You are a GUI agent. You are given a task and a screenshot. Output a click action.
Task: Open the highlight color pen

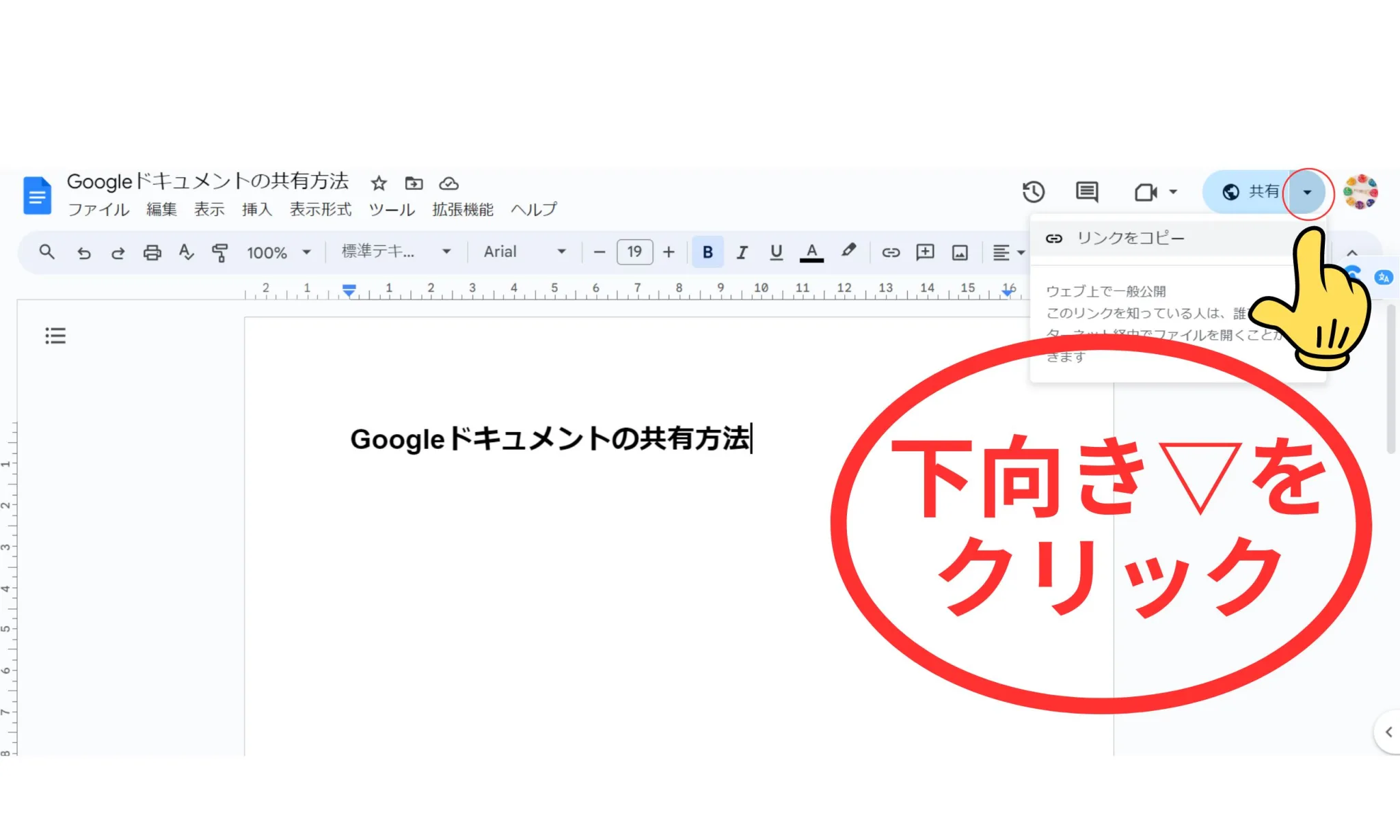click(x=848, y=251)
